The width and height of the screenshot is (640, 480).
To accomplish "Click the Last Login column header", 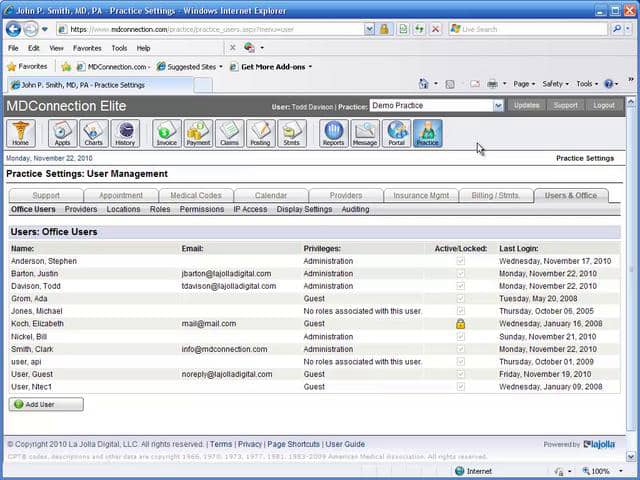I will pos(518,248).
